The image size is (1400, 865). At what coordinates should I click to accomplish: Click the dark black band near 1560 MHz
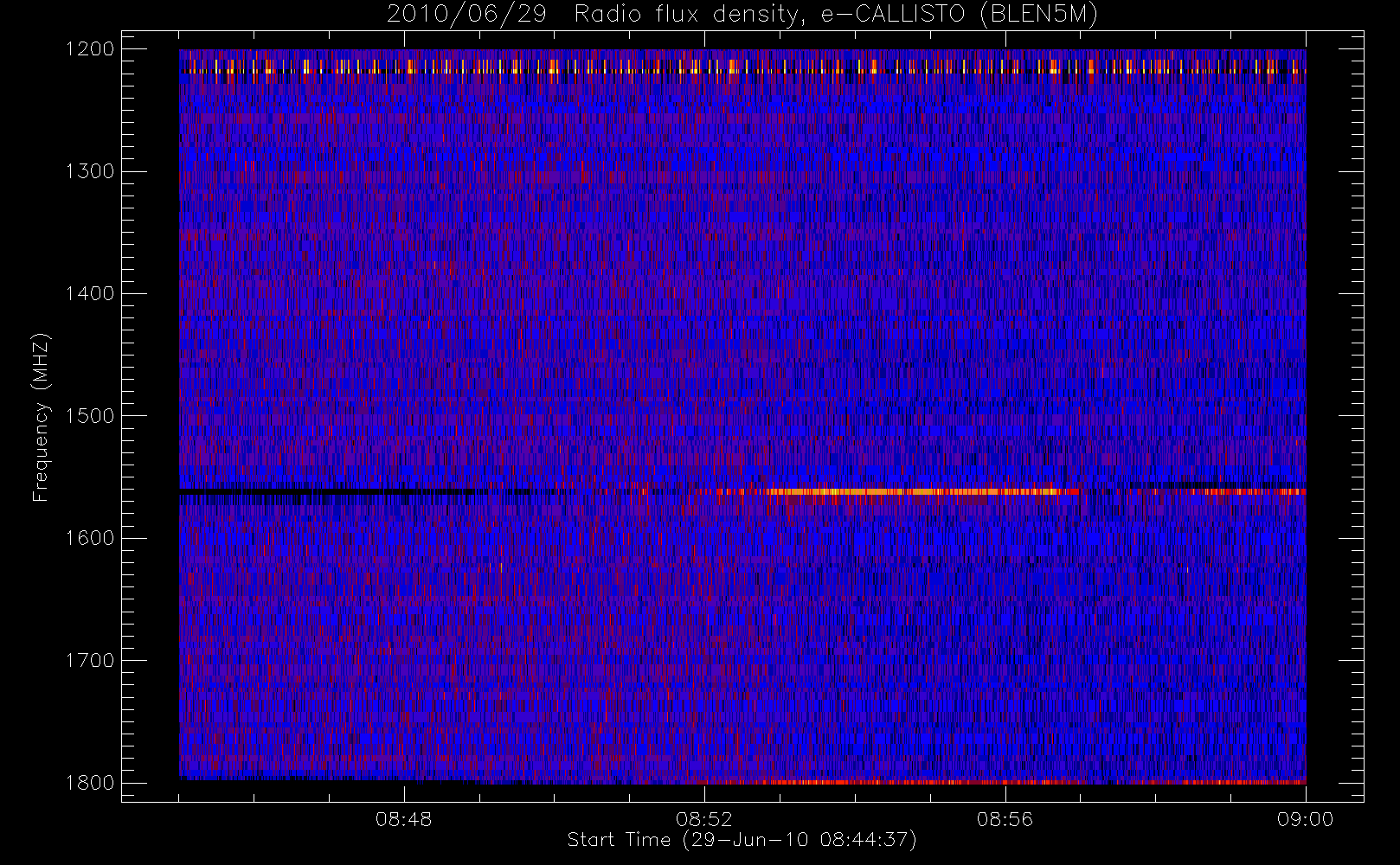(329, 490)
